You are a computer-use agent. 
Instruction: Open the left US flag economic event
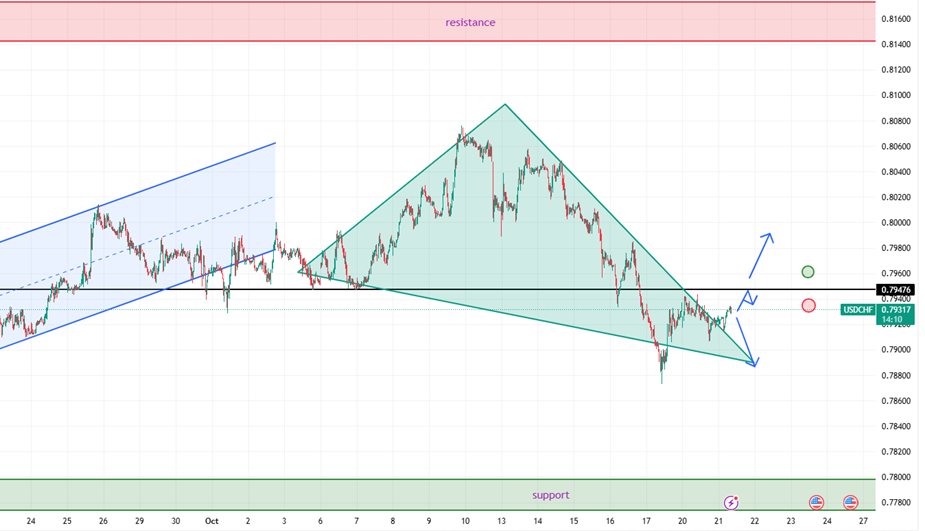816,501
